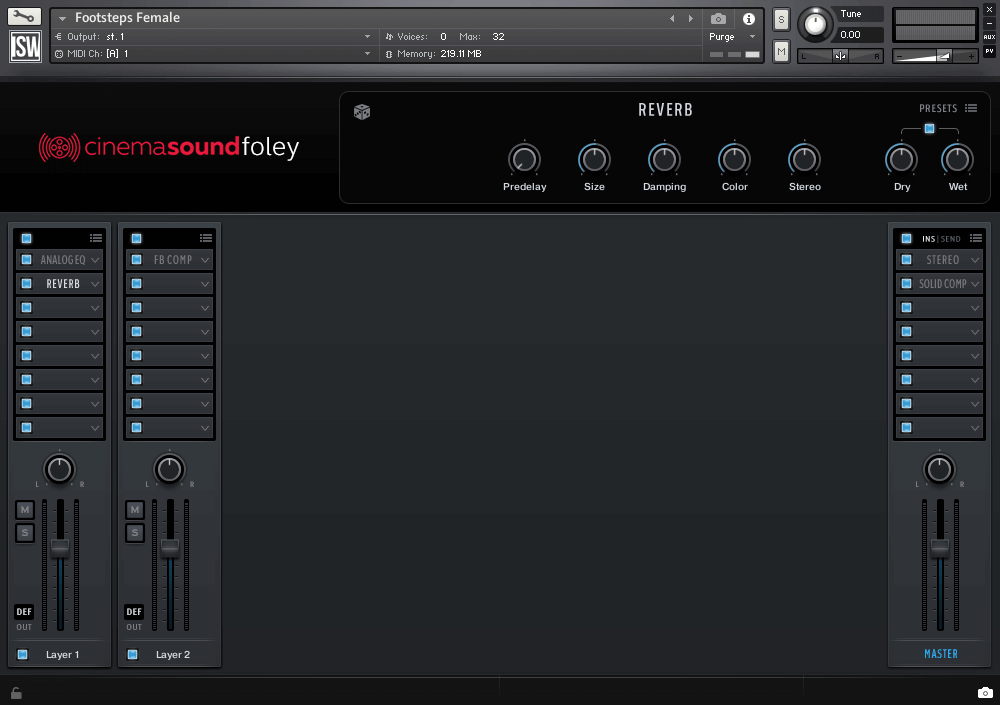Toggle Layer 1 effects rack power box
1000x705 pixels.
(26, 238)
